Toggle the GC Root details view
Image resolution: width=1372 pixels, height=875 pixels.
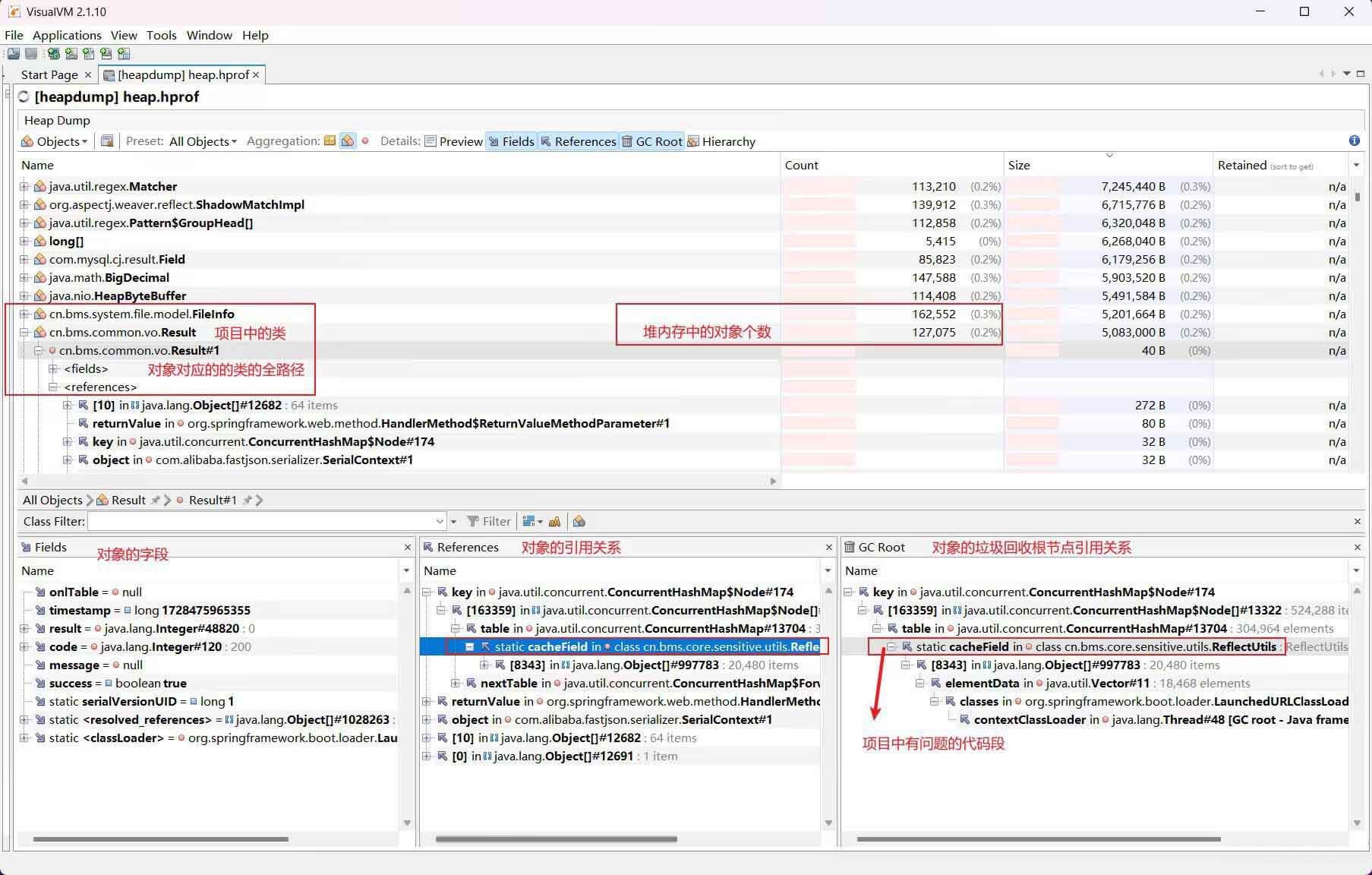[651, 141]
